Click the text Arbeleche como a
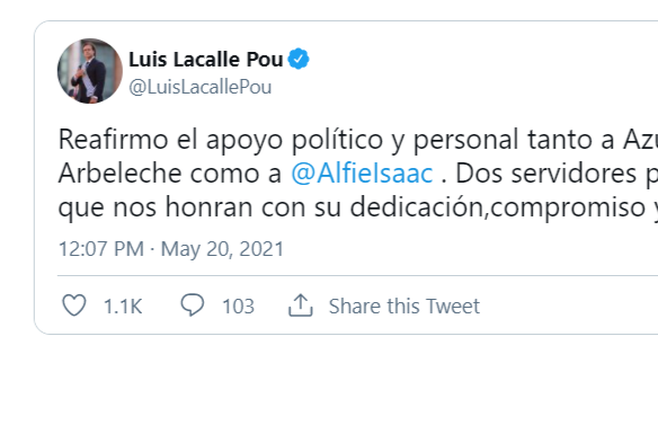Image resolution: width=658 pixels, height=425 pixels. [170, 172]
